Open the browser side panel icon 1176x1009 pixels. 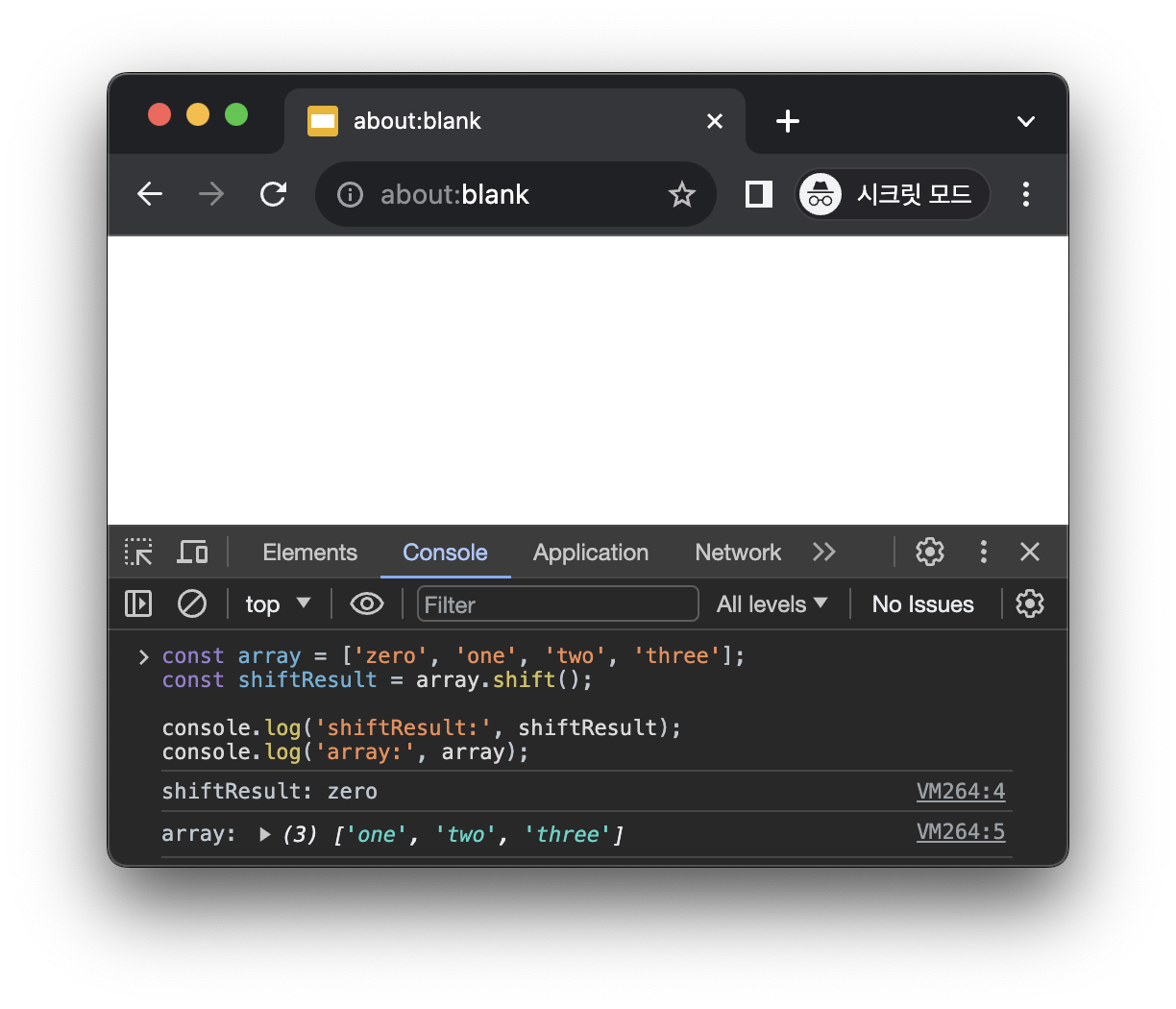pos(759,194)
